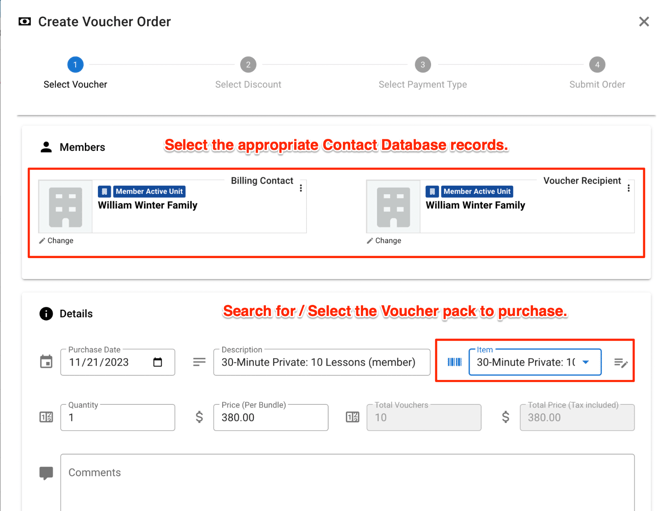The width and height of the screenshot is (670, 511).
Task: Click the Purchase Date field
Action: tap(105, 362)
